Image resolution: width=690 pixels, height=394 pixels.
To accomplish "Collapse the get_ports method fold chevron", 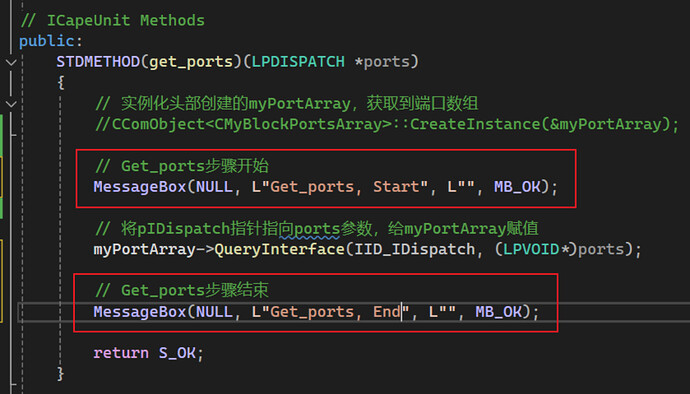I will (11, 63).
